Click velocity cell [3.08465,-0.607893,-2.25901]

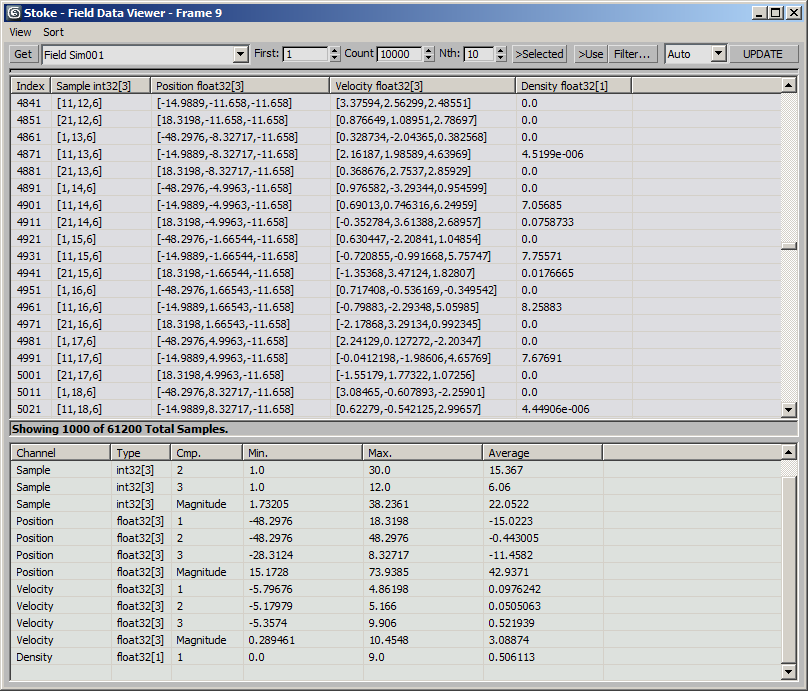click(410, 392)
